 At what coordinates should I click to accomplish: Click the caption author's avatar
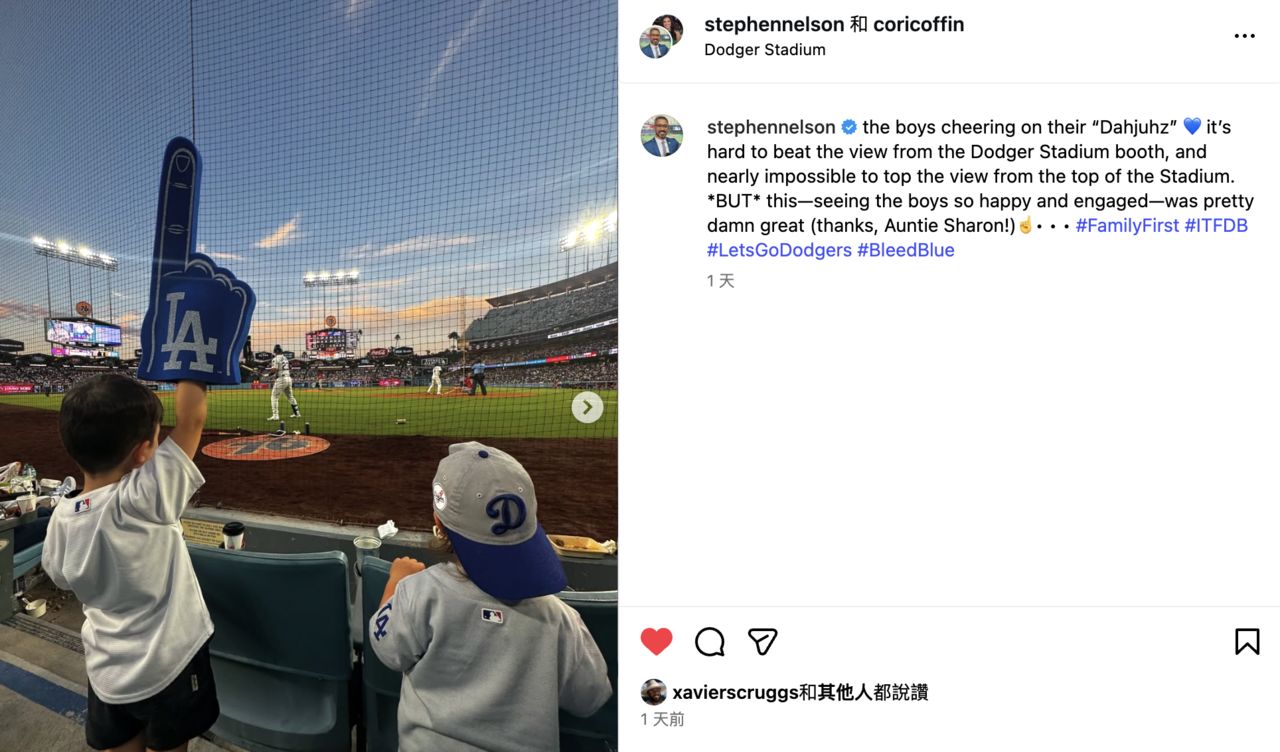pos(661,136)
